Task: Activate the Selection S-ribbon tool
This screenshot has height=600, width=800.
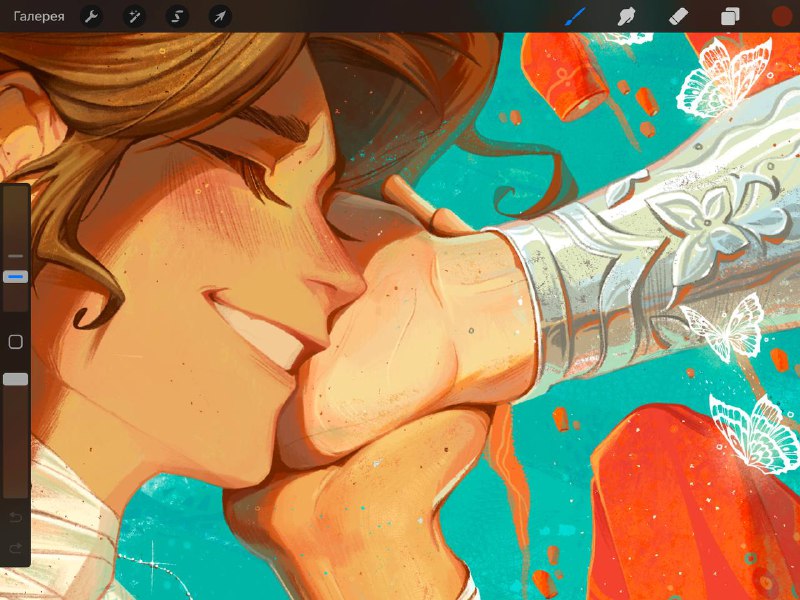Action: (177, 17)
